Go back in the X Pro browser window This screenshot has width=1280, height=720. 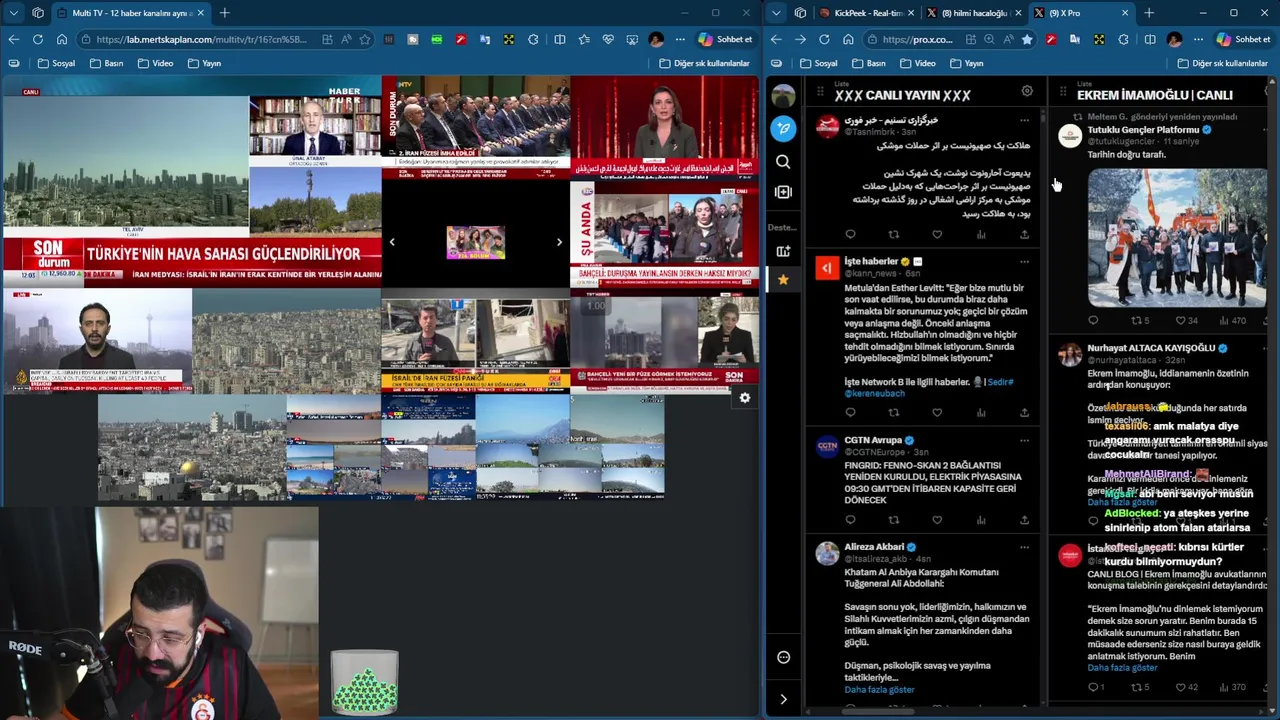776,39
